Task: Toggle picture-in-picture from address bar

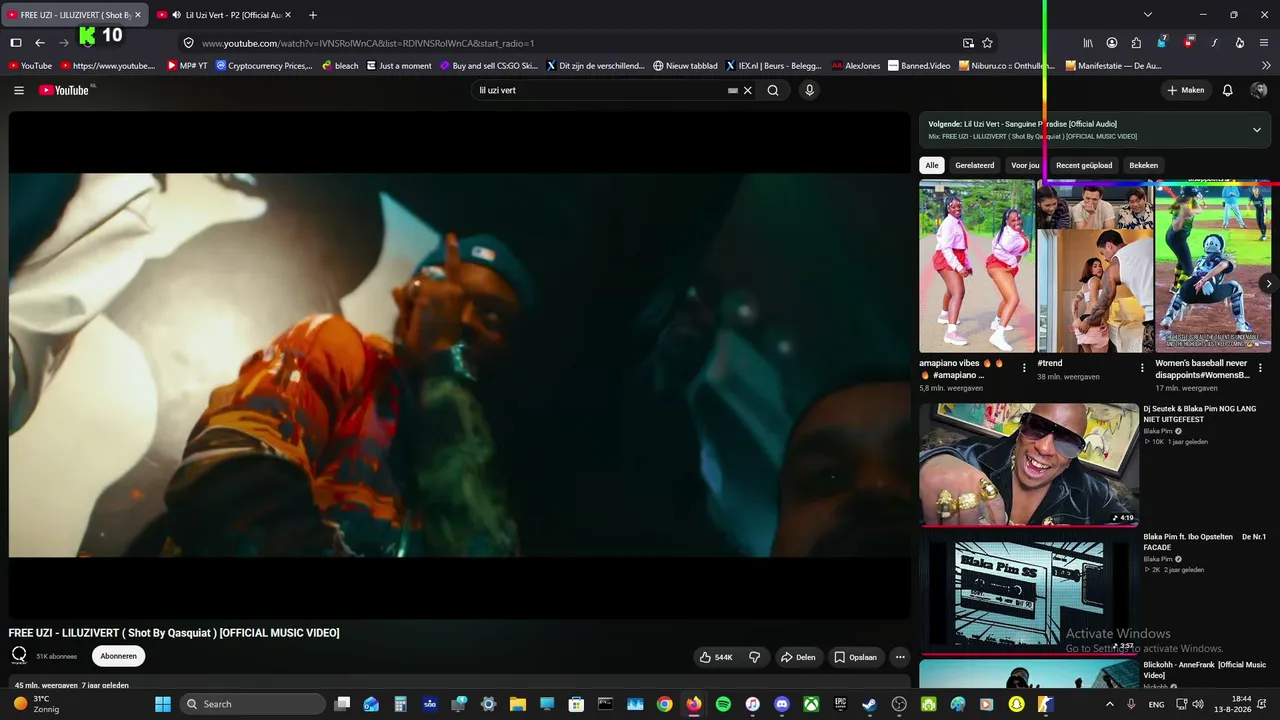Action: click(968, 43)
